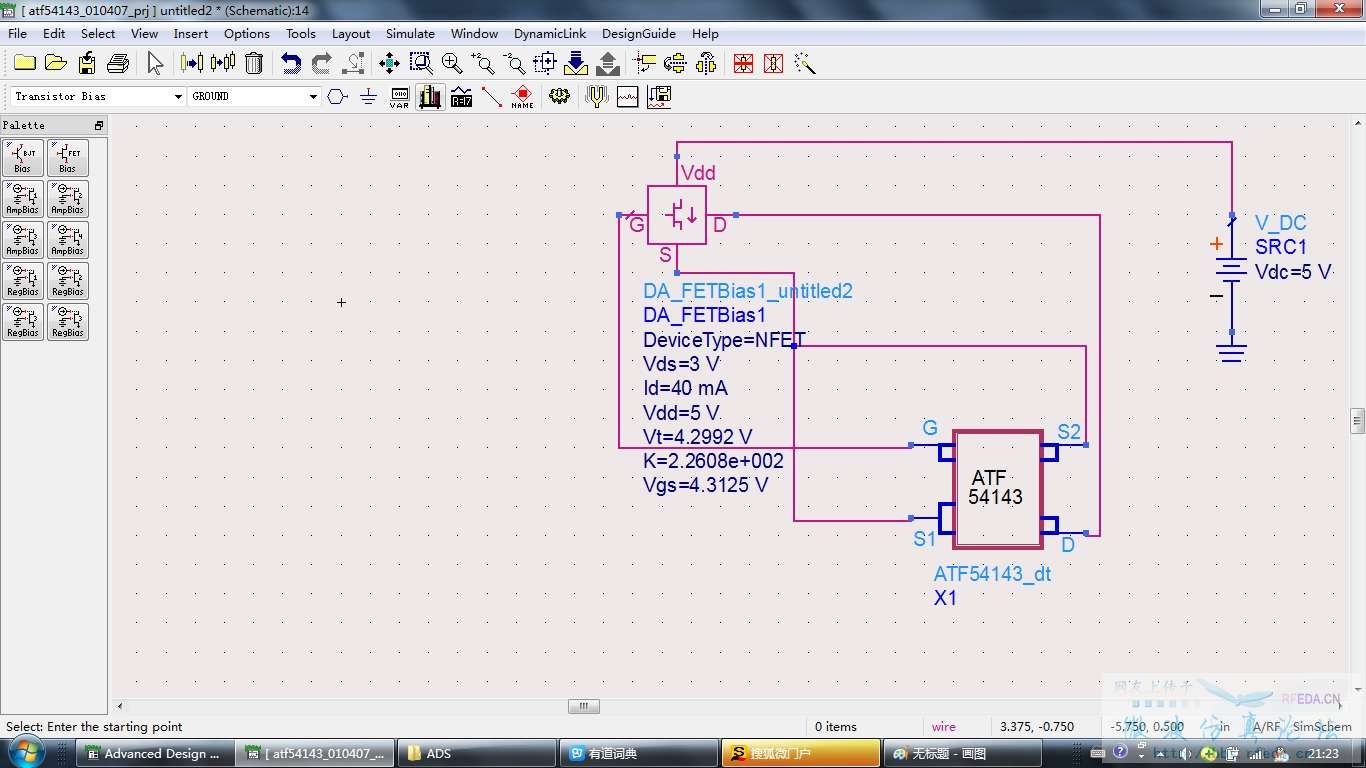The width and height of the screenshot is (1366, 768).
Task: Open the Layout menu
Action: (351, 33)
